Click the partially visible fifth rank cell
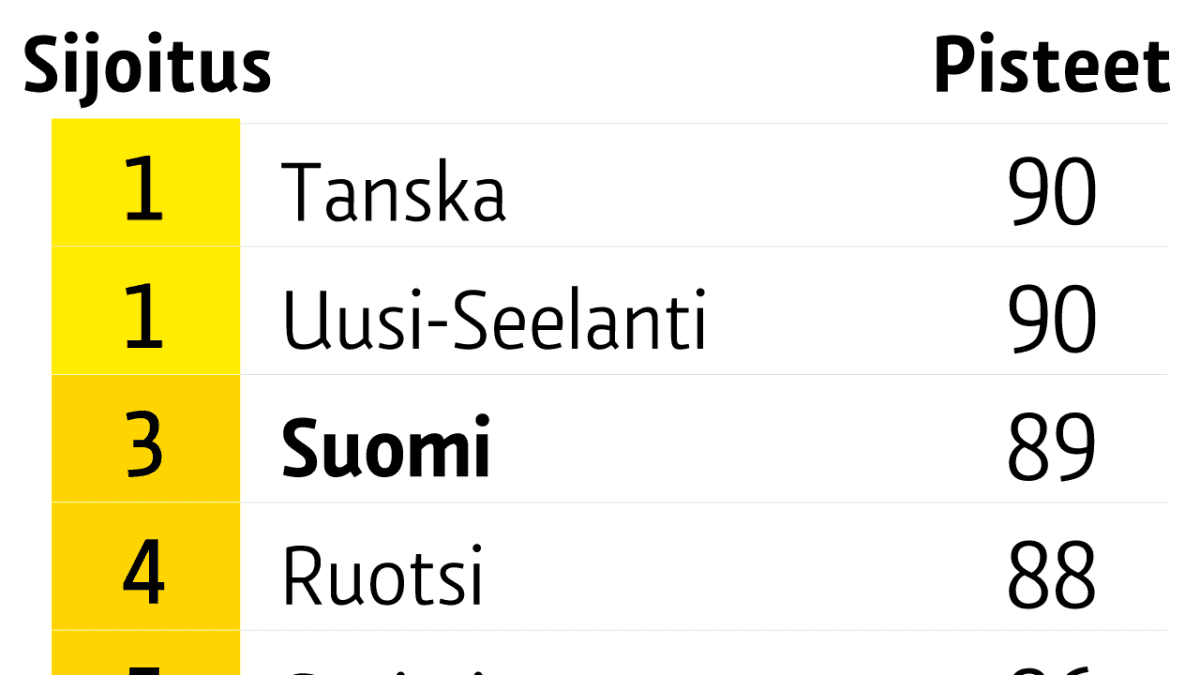This screenshot has width=1200, height=675. [x=146, y=654]
